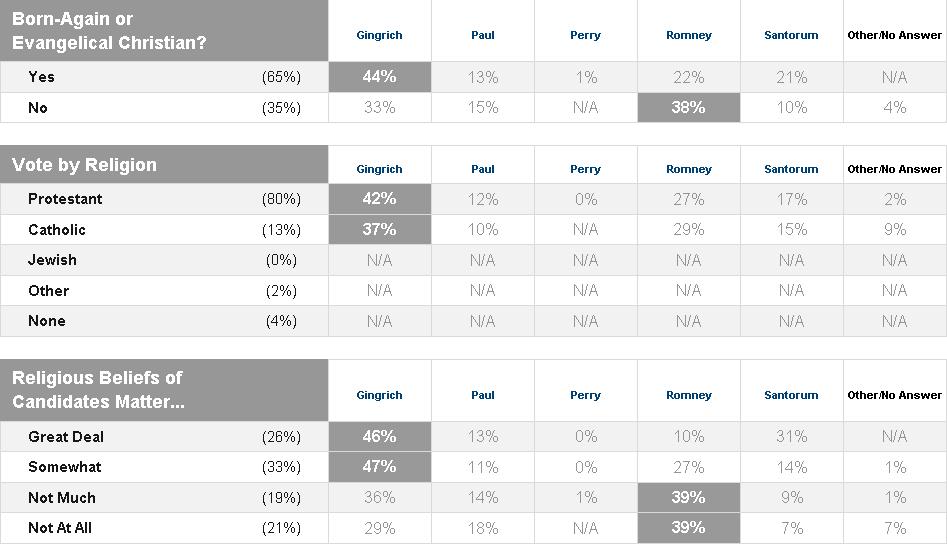Click Gingrich link in Born-Again Christian table
The height and width of the screenshot is (544, 947).
pyautogui.click(x=379, y=35)
